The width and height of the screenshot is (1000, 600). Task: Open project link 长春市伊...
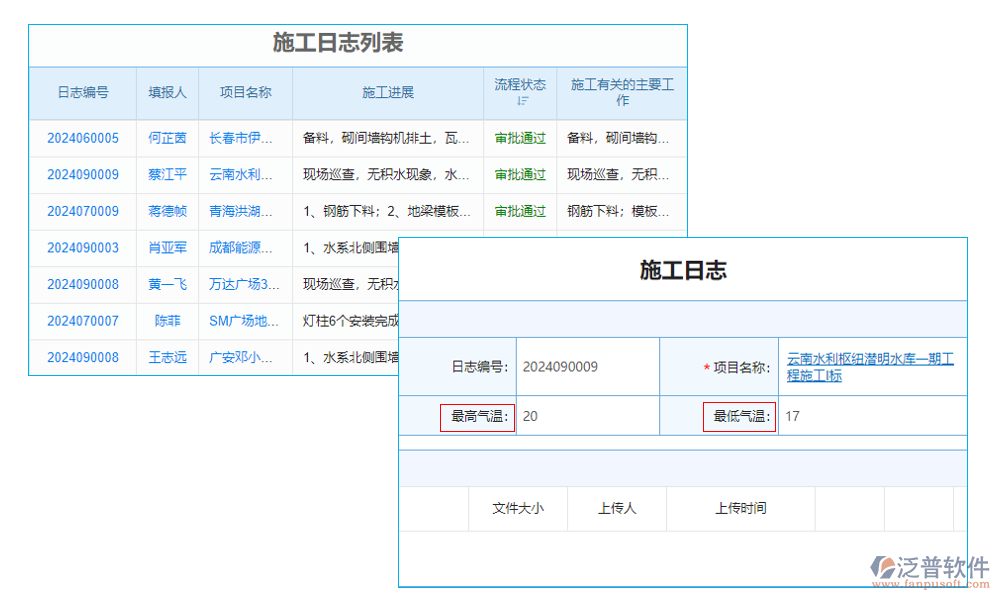pos(242,138)
